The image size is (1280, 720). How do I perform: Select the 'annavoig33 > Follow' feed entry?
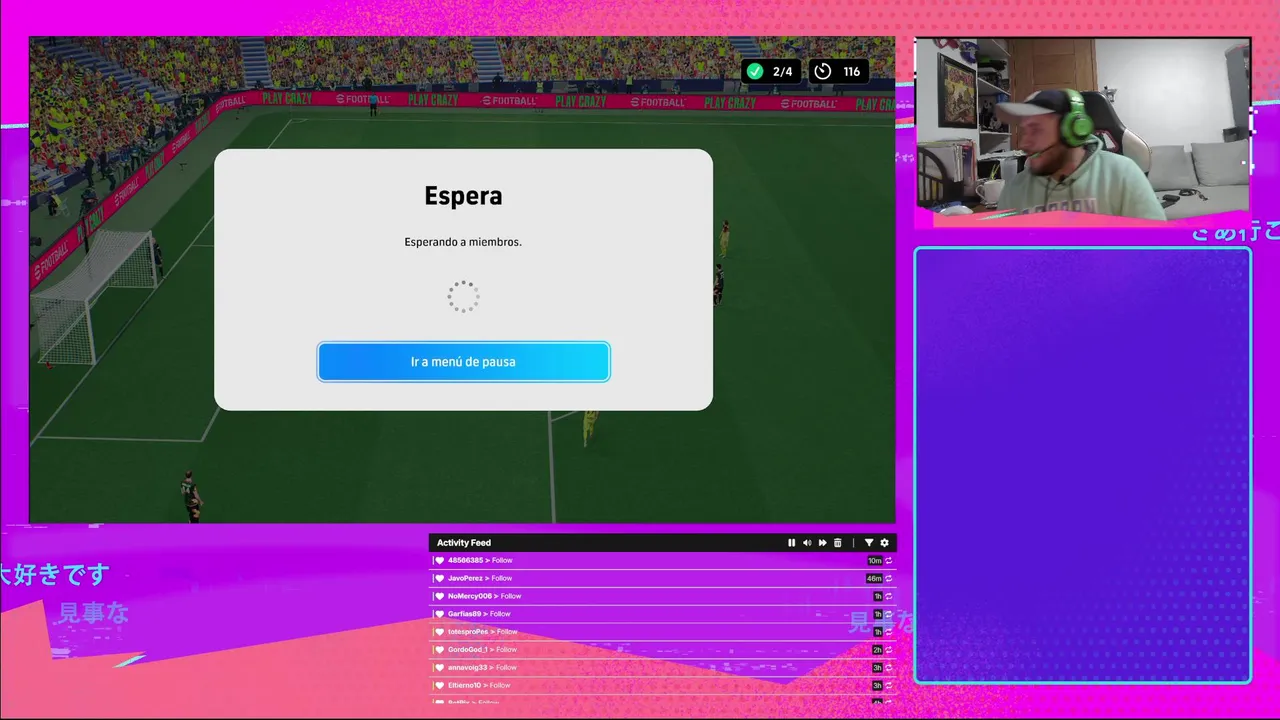(663, 668)
